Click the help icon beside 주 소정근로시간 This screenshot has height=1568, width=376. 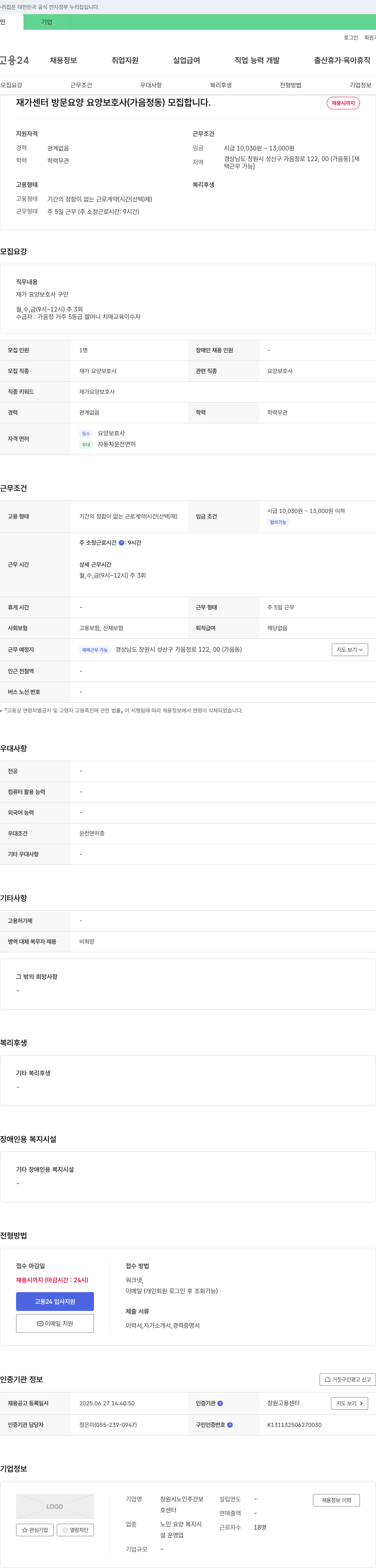pyautogui.click(x=121, y=542)
